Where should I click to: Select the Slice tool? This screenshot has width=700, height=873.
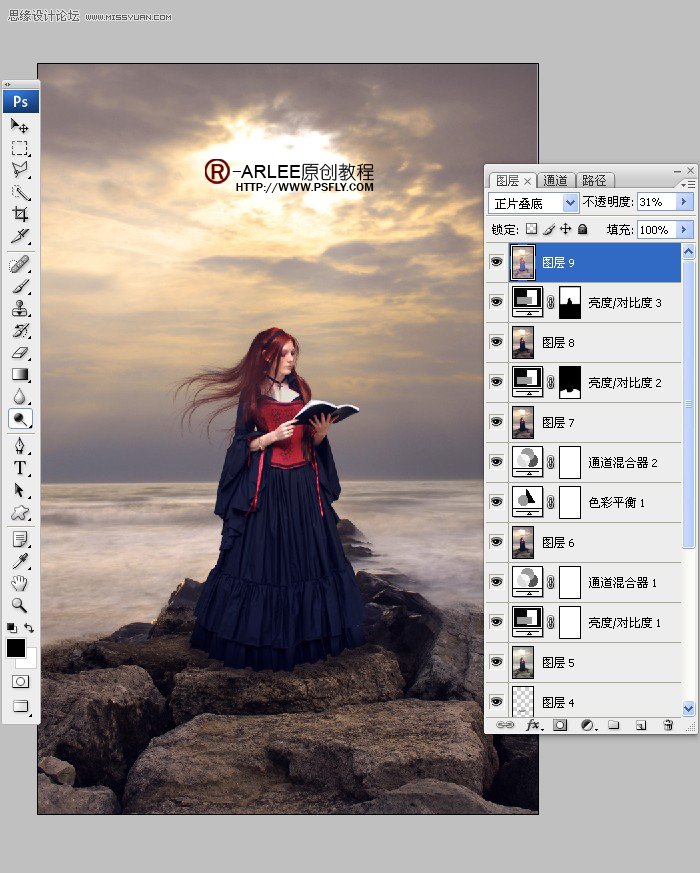pyautogui.click(x=19, y=236)
